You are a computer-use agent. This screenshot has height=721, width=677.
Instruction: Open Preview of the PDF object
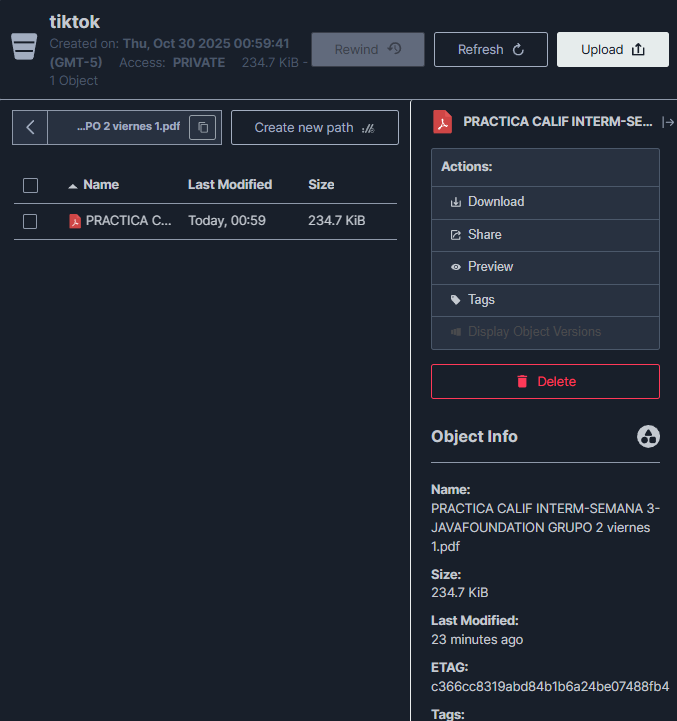[490, 267]
